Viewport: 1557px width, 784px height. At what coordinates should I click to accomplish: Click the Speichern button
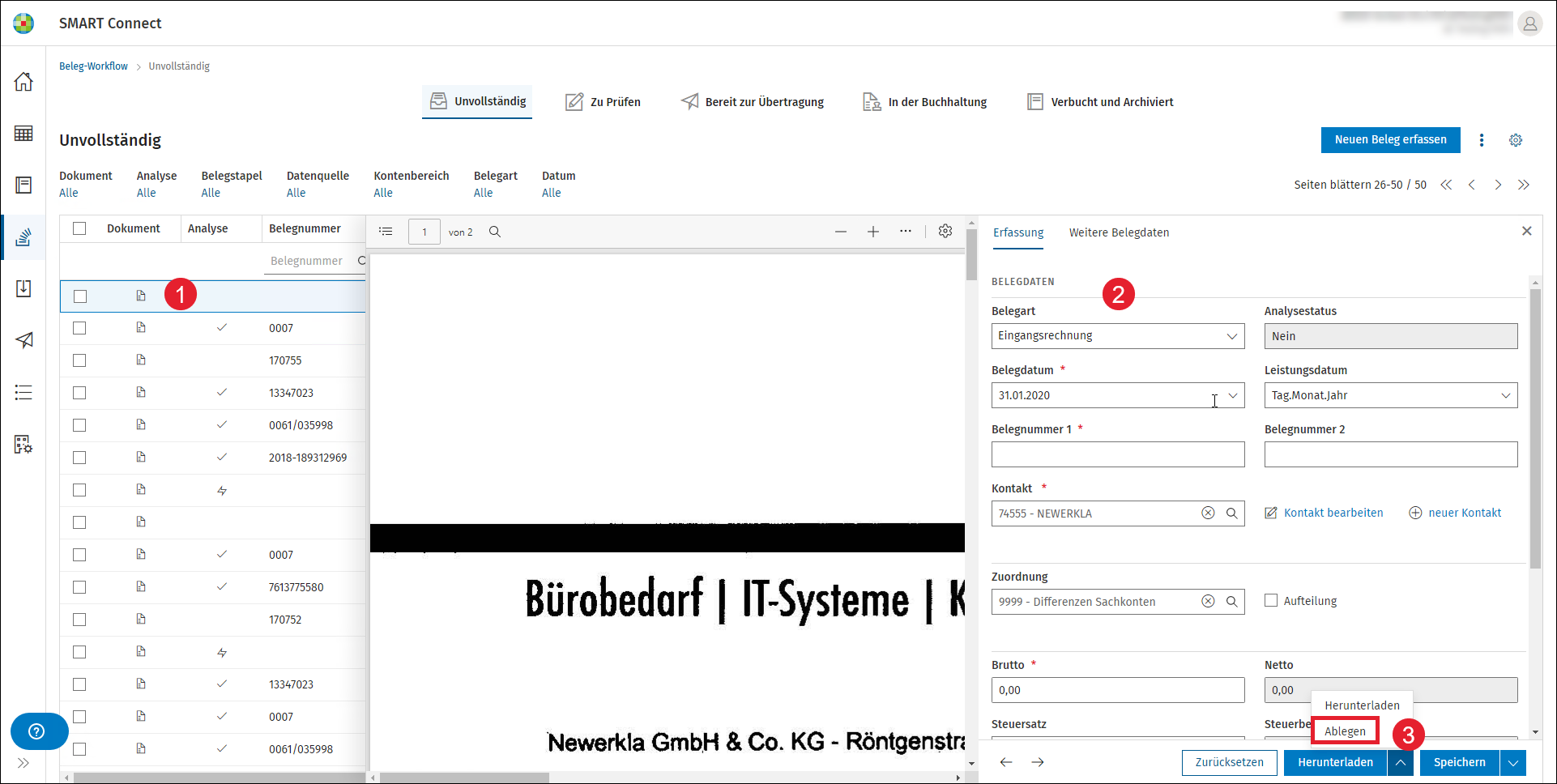1459,763
